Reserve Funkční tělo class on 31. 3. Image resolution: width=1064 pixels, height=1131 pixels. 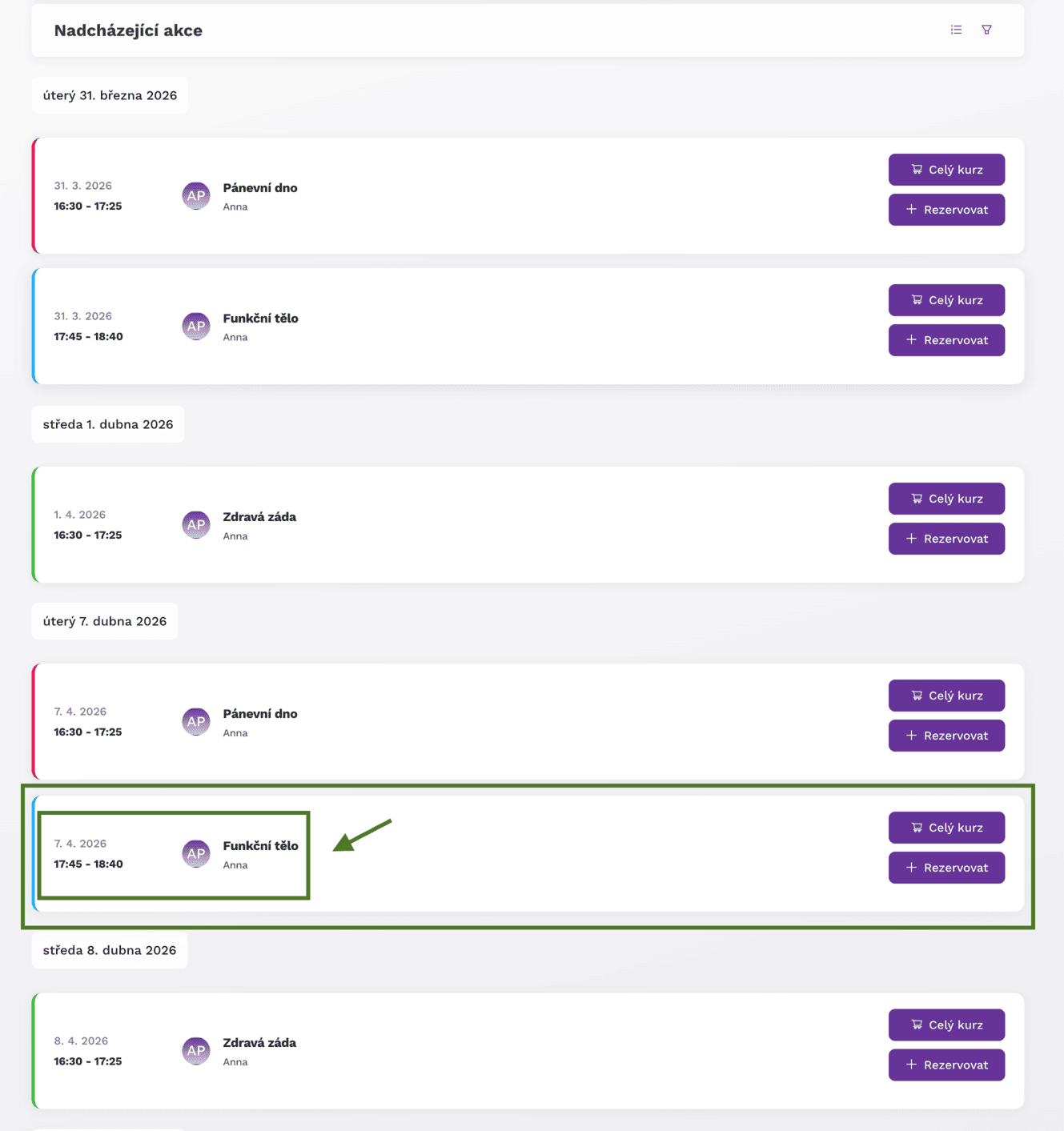point(946,340)
